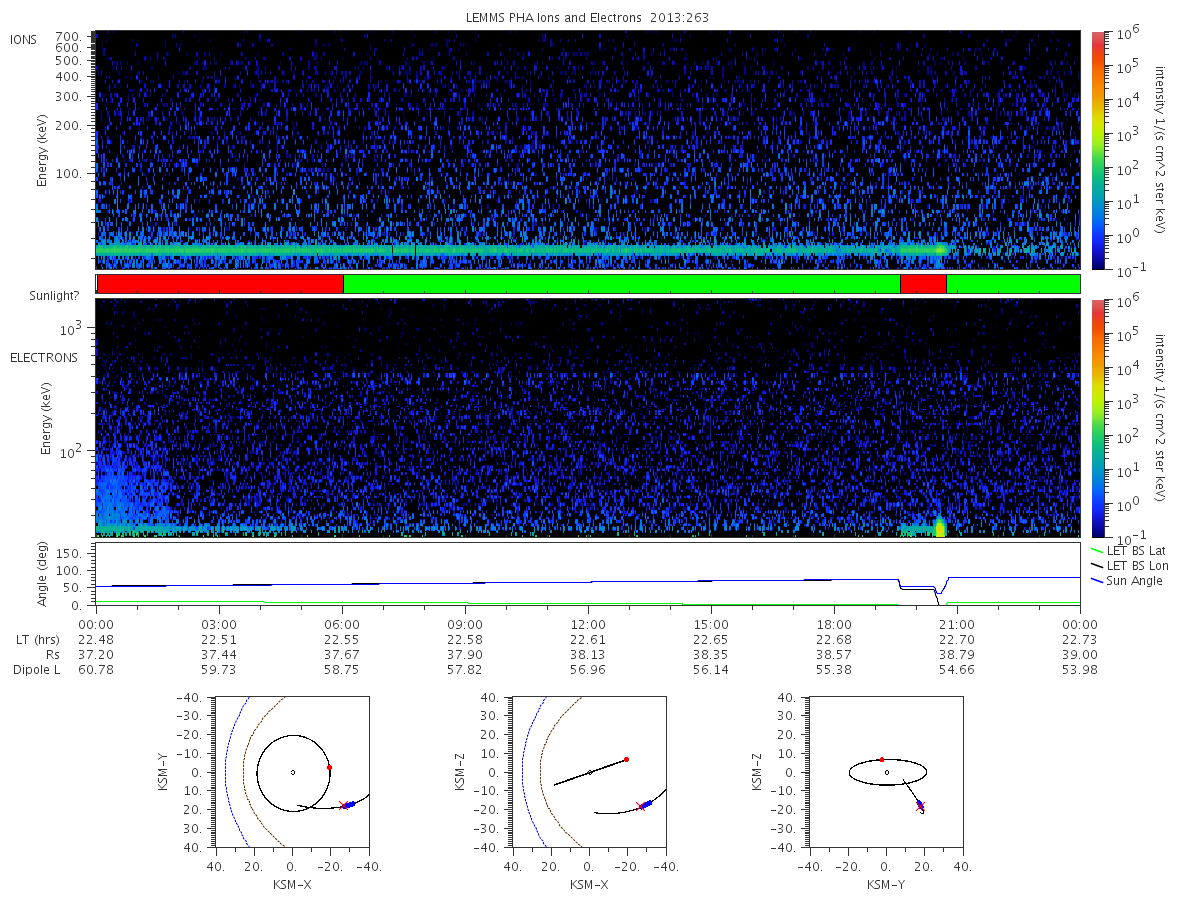Click the red X marker in KSM-X/KSM-Y plot
This screenshot has height=900, width=1200.
pos(343,805)
